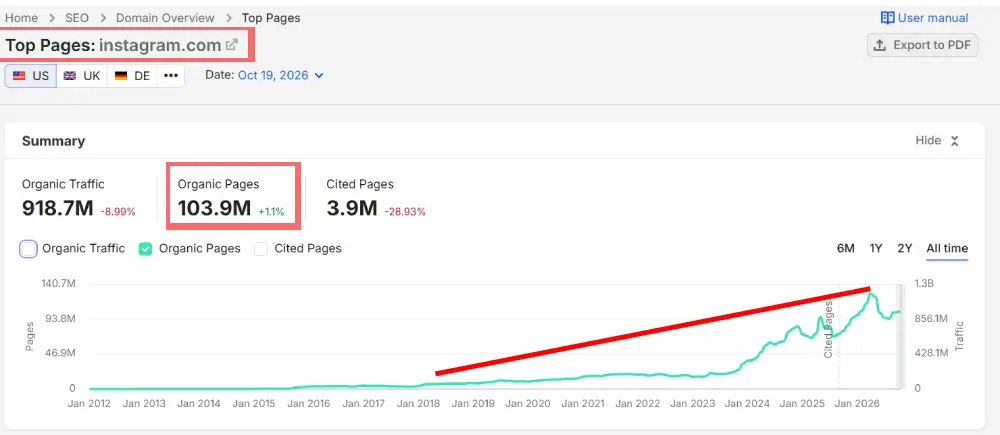The image size is (1000, 435).
Task: Select the All time chart range
Action: pyautogui.click(x=947, y=248)
